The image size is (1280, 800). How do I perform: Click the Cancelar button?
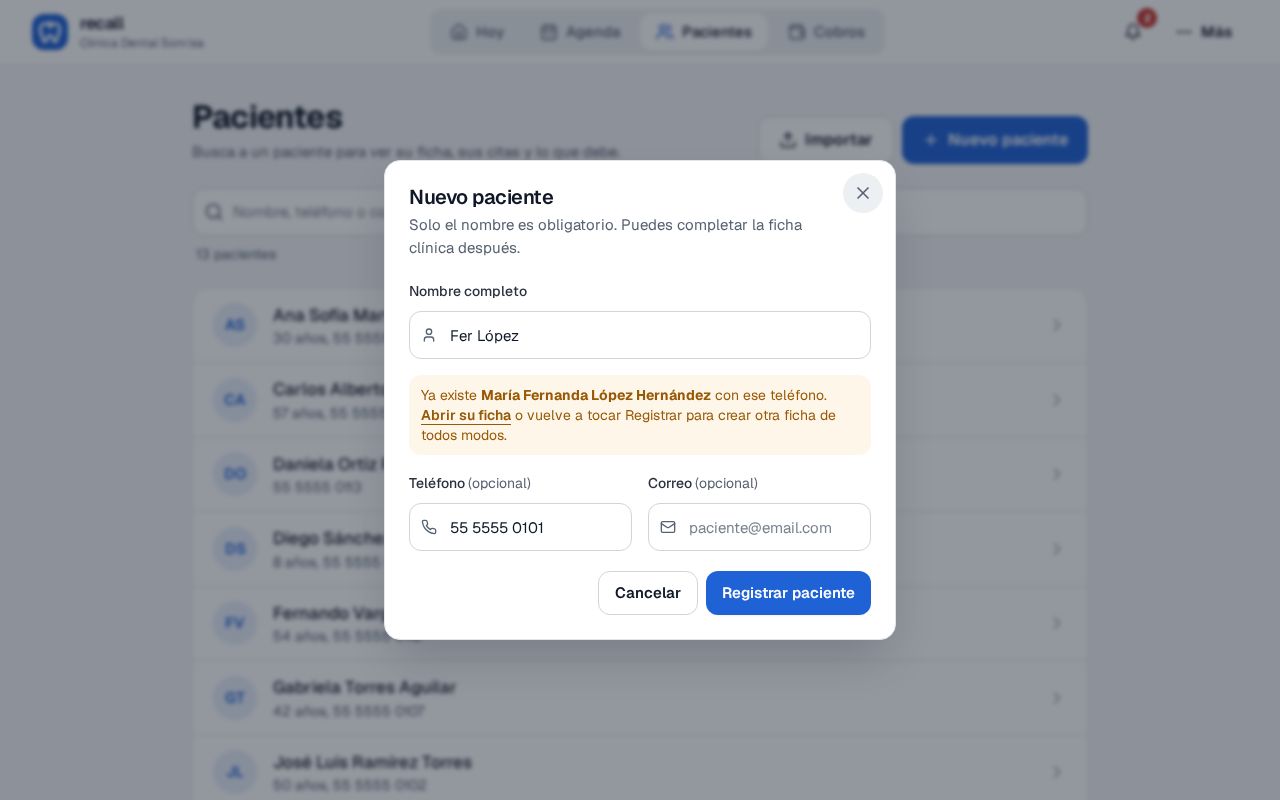648,593
